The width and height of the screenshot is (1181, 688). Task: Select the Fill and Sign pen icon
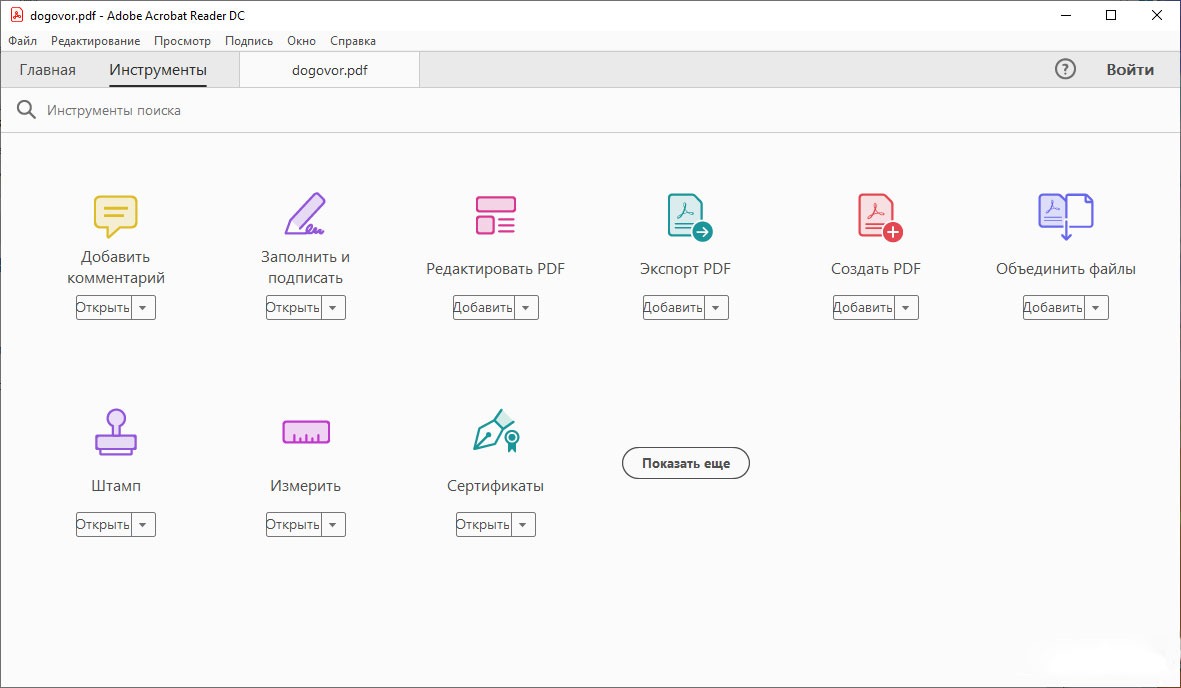305,214
